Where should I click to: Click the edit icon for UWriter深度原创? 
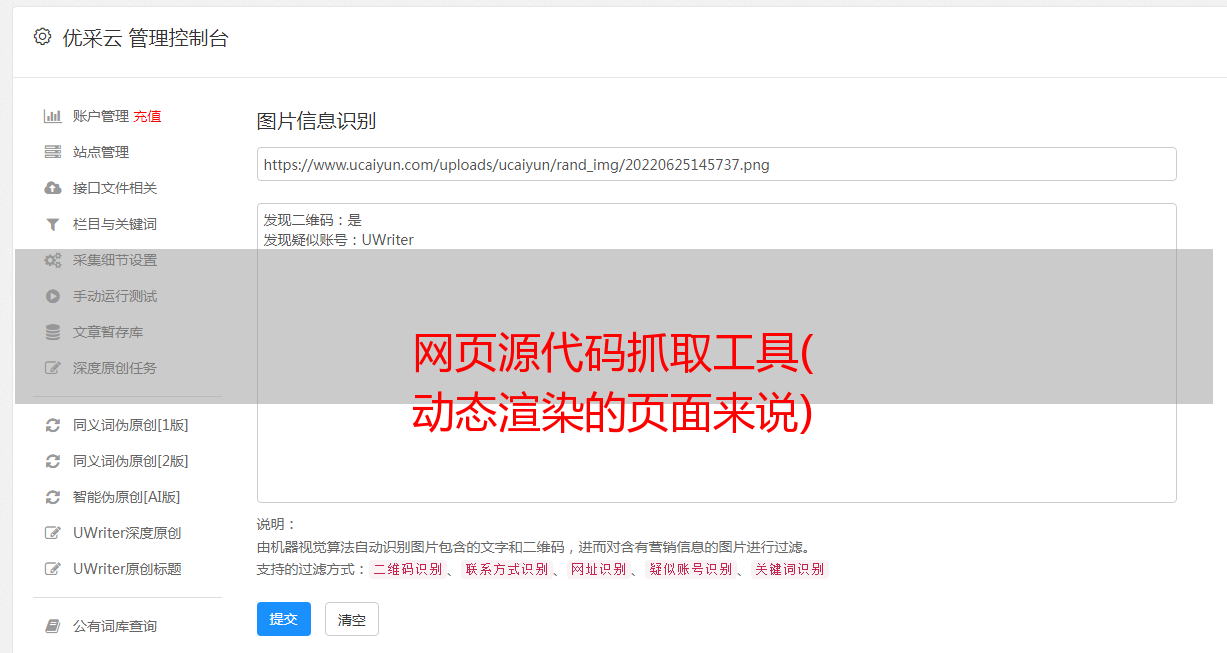[x=53, y=533]
